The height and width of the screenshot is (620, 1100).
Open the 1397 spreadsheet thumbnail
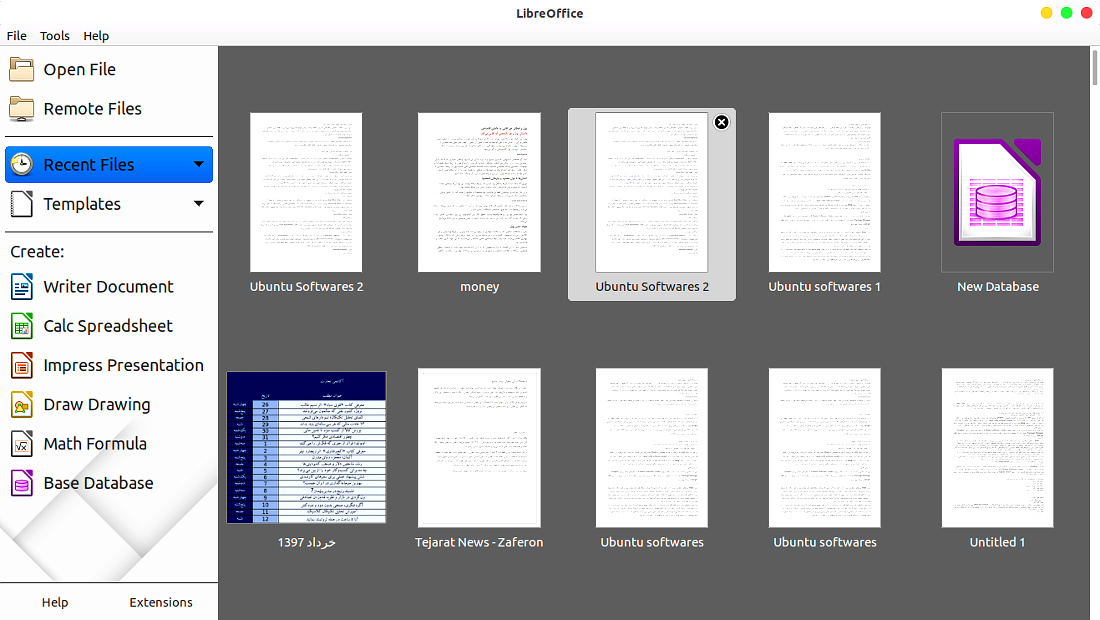[x=306, y=447]
